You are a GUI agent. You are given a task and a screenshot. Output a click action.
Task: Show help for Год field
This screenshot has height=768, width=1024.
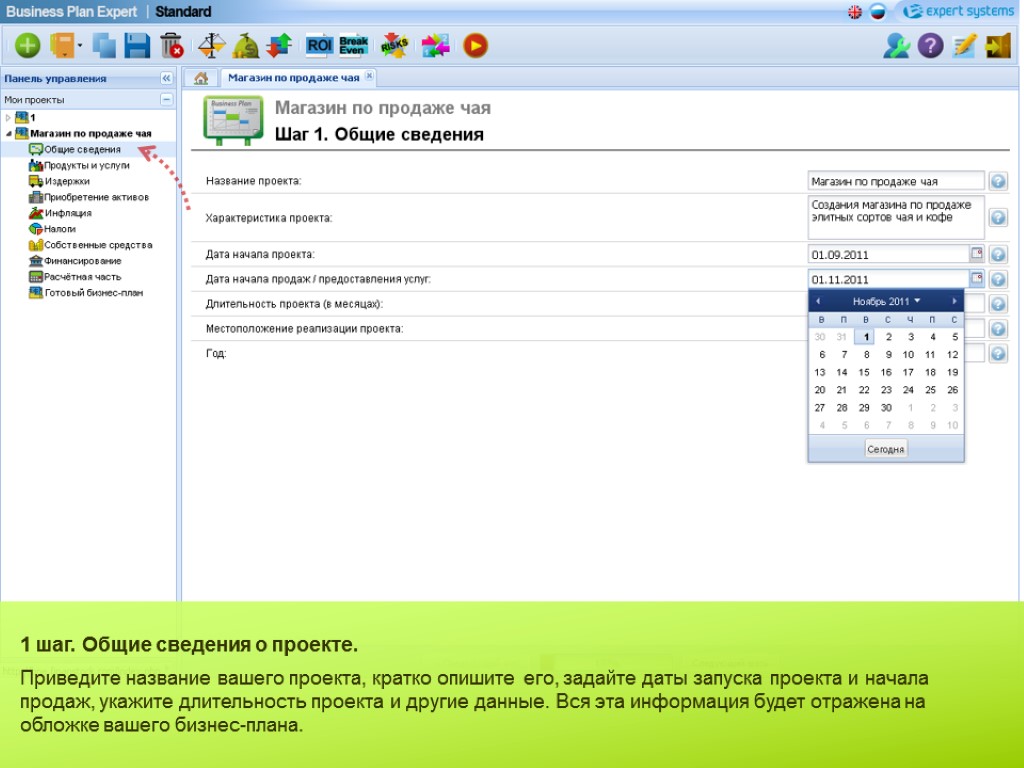[x=998, y=354]
